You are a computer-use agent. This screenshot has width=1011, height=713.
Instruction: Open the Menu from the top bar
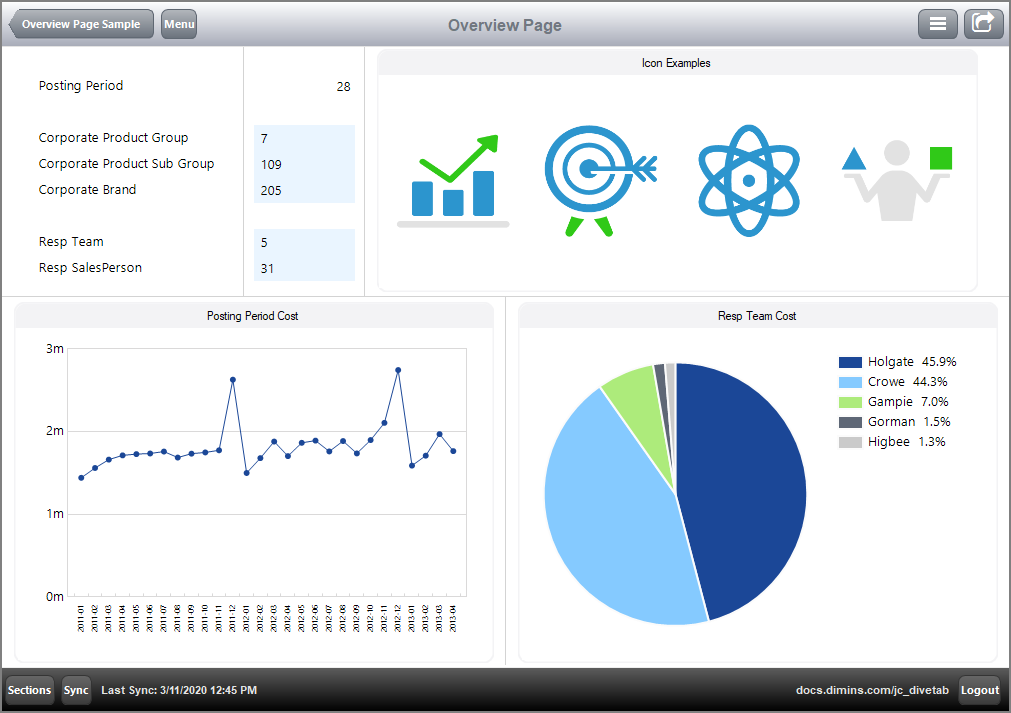click(178, 24)
